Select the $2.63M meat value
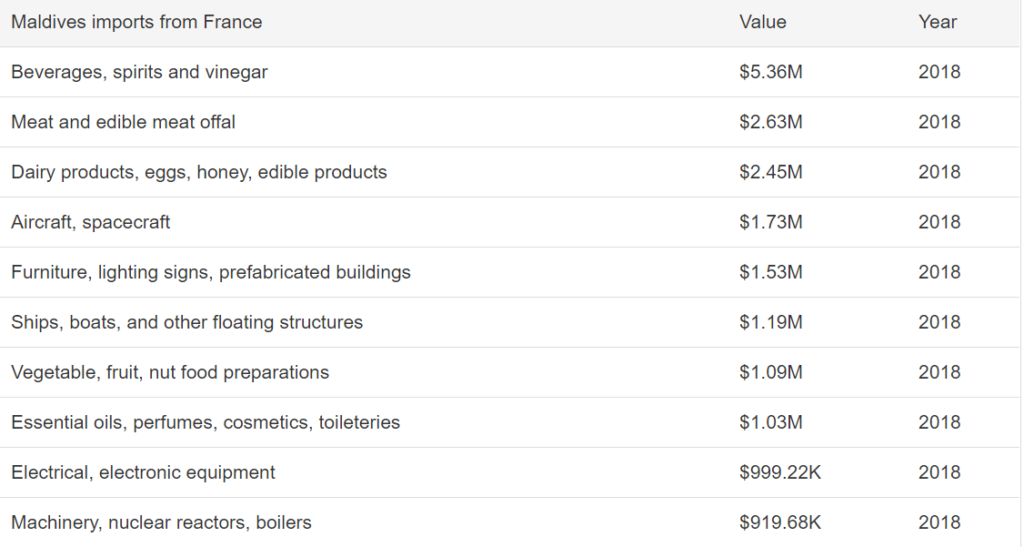The height and width of the screenshot is (547, 1024). click(x=771, y=122)
